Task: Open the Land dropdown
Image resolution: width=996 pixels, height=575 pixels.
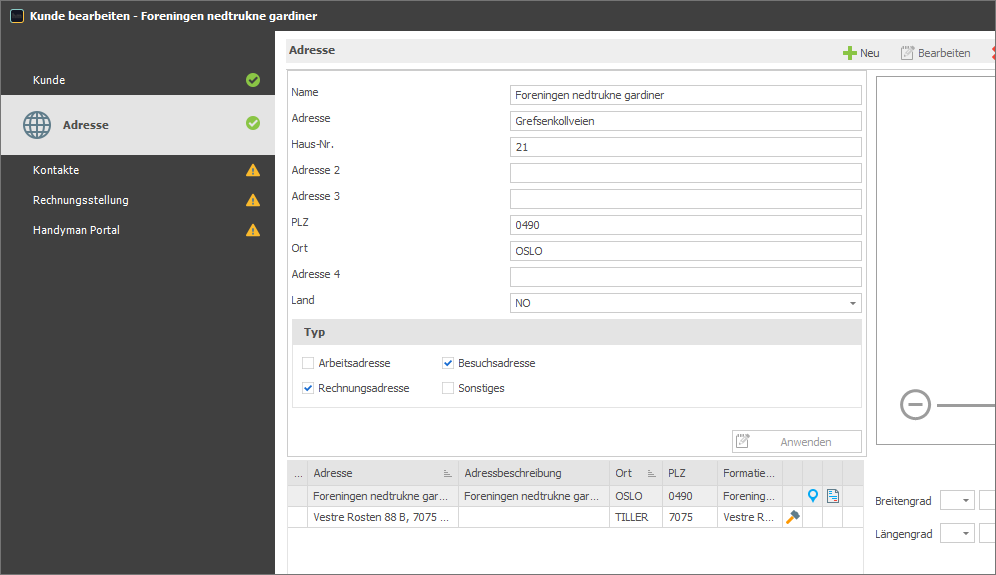Action: pyautogui.click(x=852, y=303)
